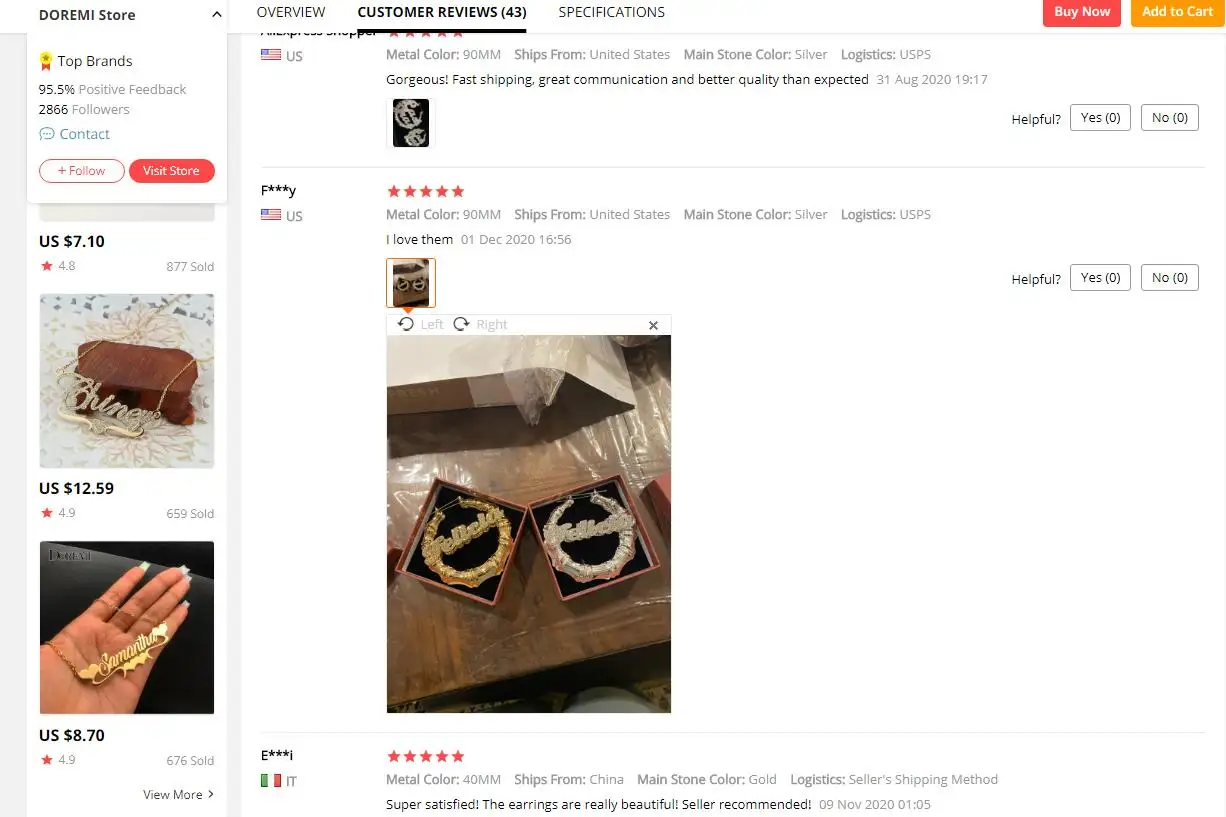Rotate review photo left
This screenshot has height=817, width=1226.
[x=420, y=324]
